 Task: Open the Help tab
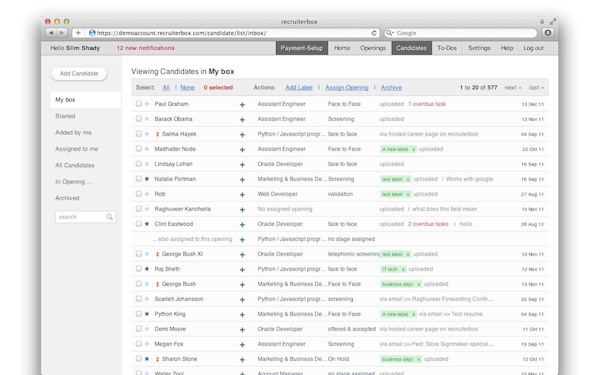(507, 48)
